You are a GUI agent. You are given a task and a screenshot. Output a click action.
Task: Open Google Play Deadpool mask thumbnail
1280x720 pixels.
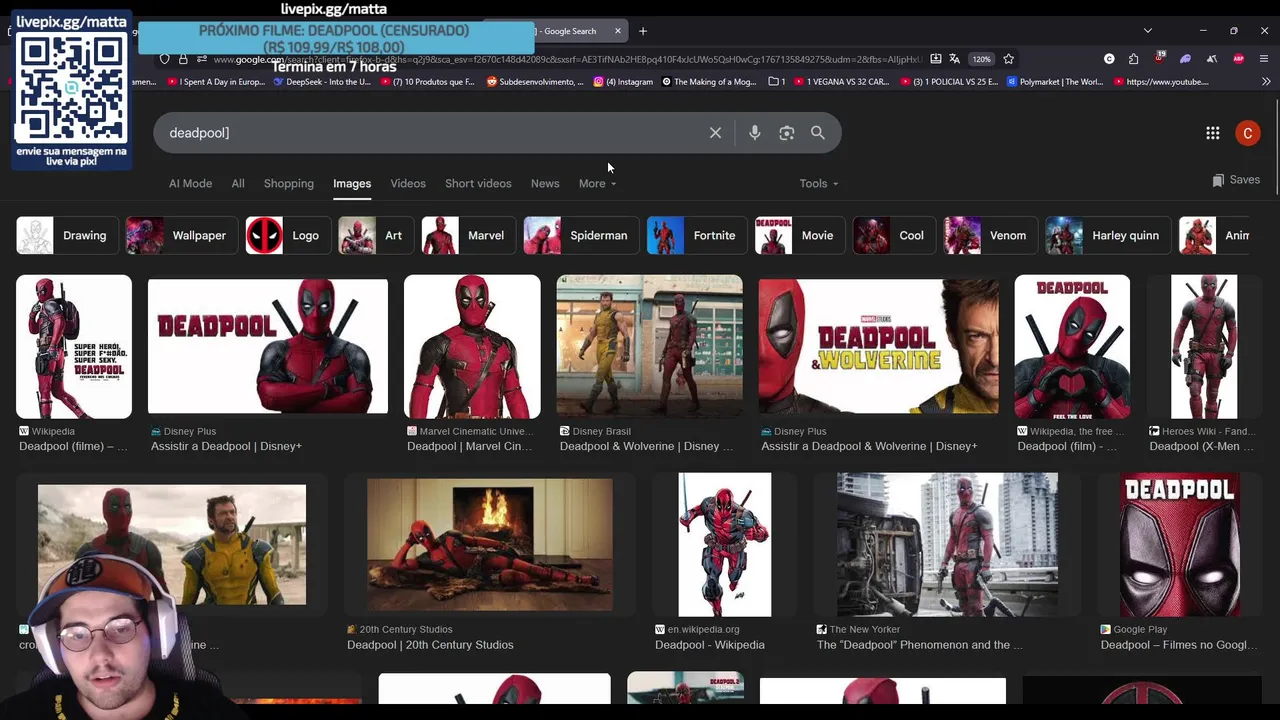tap(1180, 545)
